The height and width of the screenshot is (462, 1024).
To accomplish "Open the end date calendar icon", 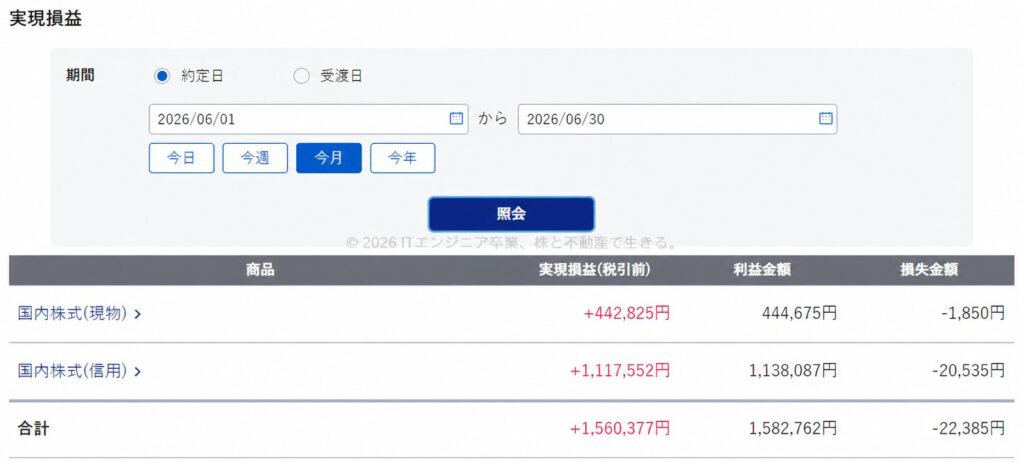I will click(x=825, y=118).
